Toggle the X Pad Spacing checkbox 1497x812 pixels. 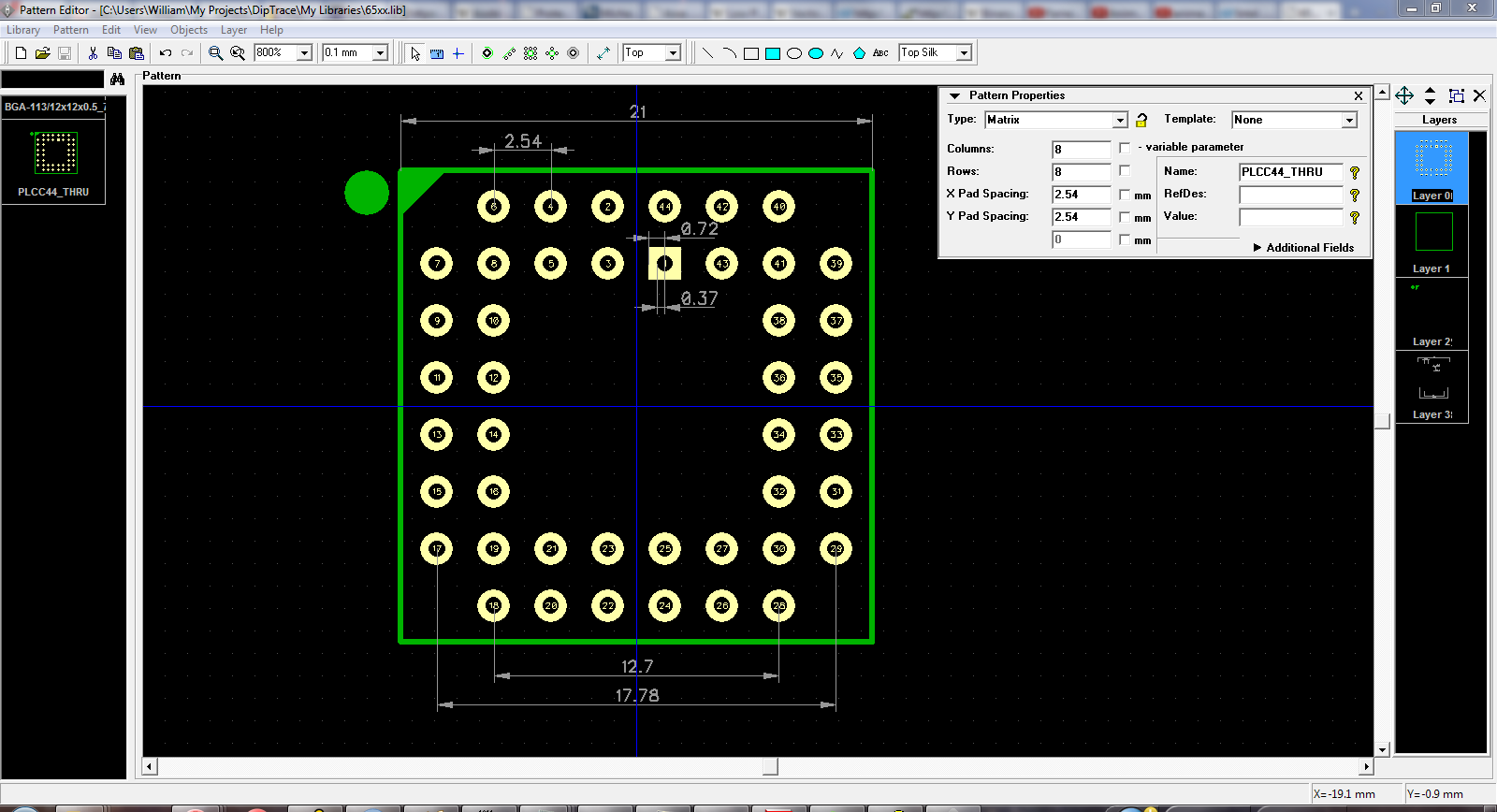point(1125,195)
